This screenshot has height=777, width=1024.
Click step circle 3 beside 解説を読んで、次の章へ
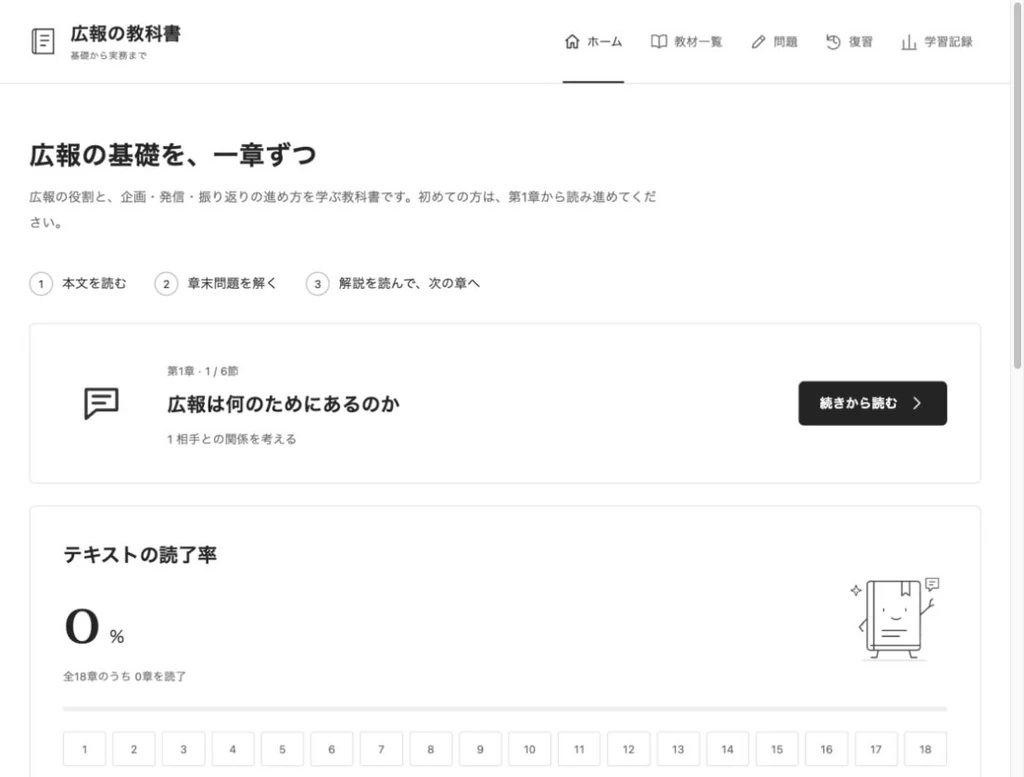click(x=317, y=284)
